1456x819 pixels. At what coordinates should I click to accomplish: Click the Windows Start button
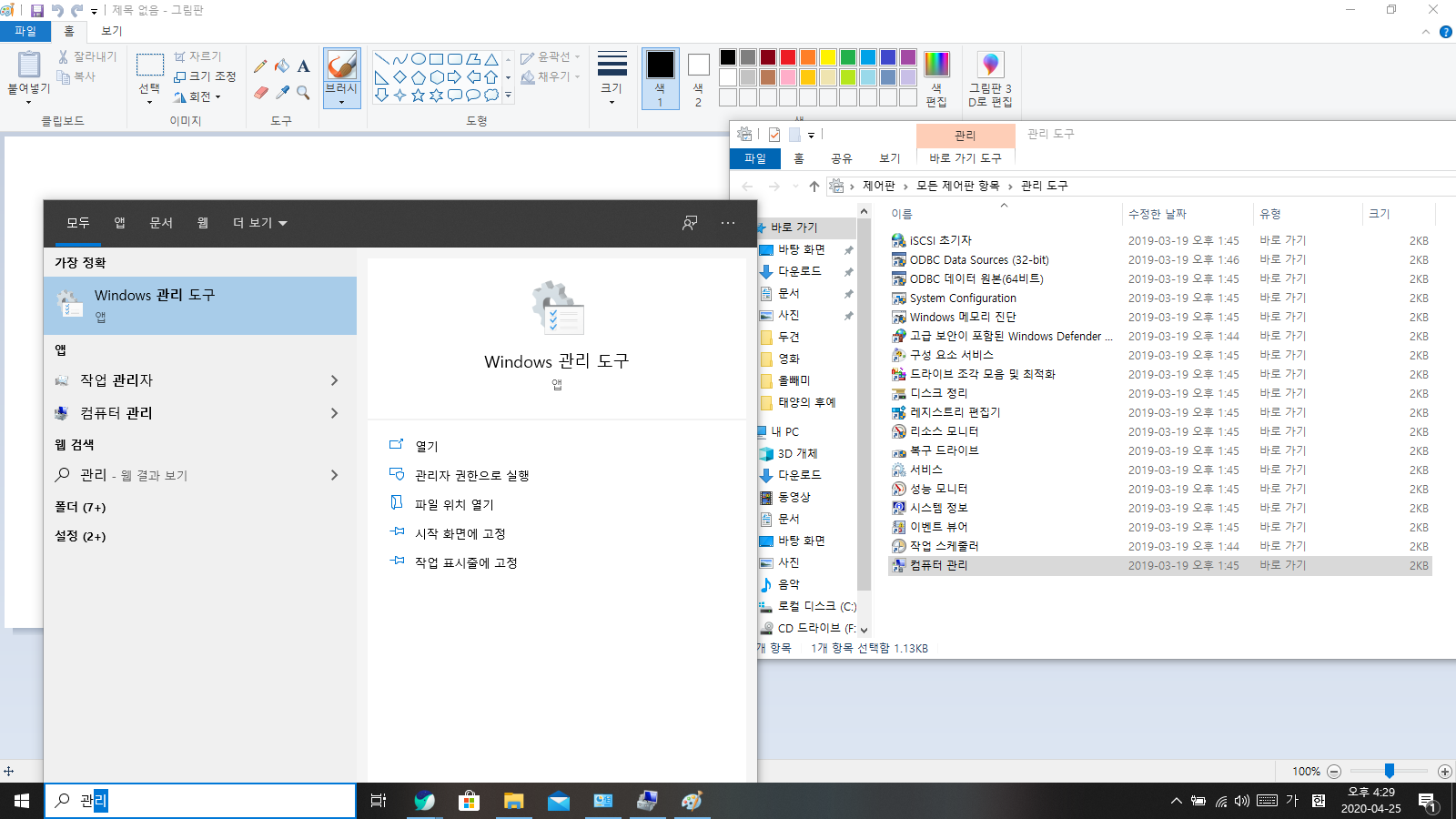tap(22, 801)
